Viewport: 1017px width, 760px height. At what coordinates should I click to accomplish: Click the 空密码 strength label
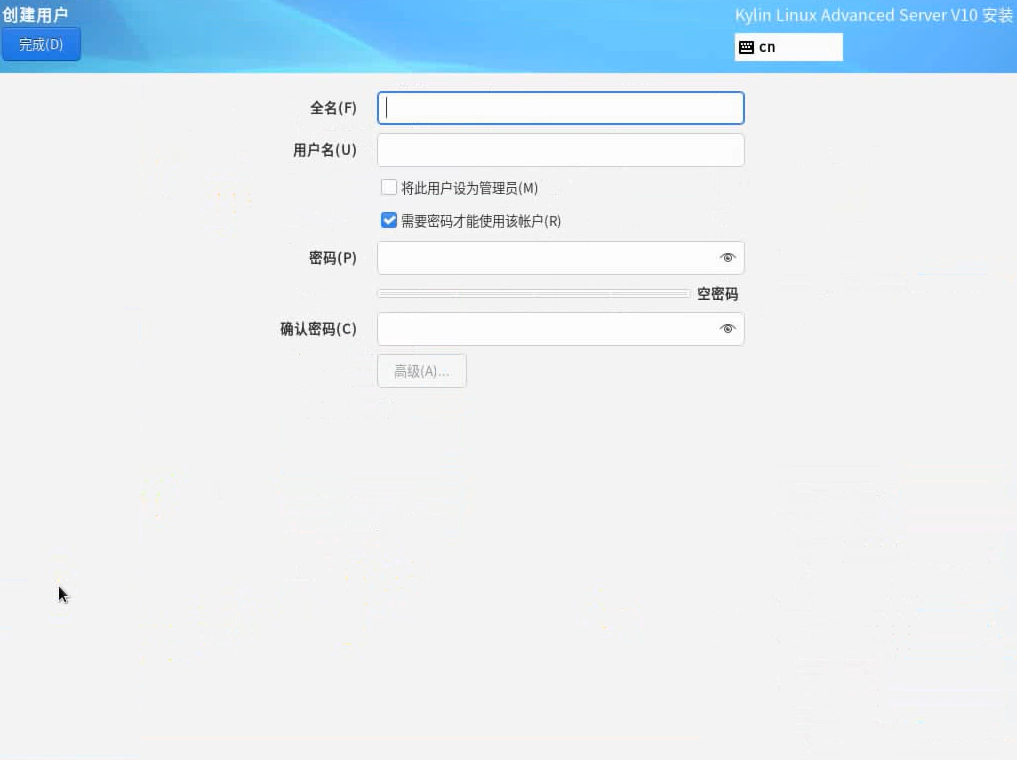(717, 294)
